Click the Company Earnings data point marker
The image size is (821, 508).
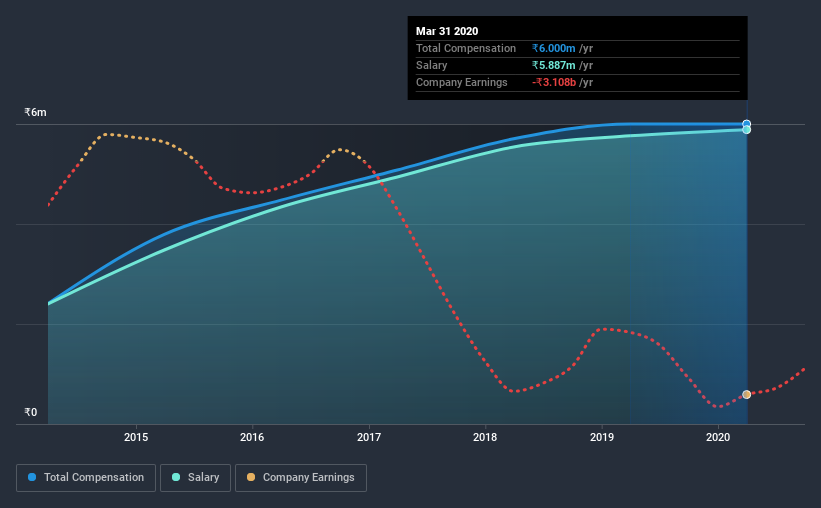coord(747,394)
